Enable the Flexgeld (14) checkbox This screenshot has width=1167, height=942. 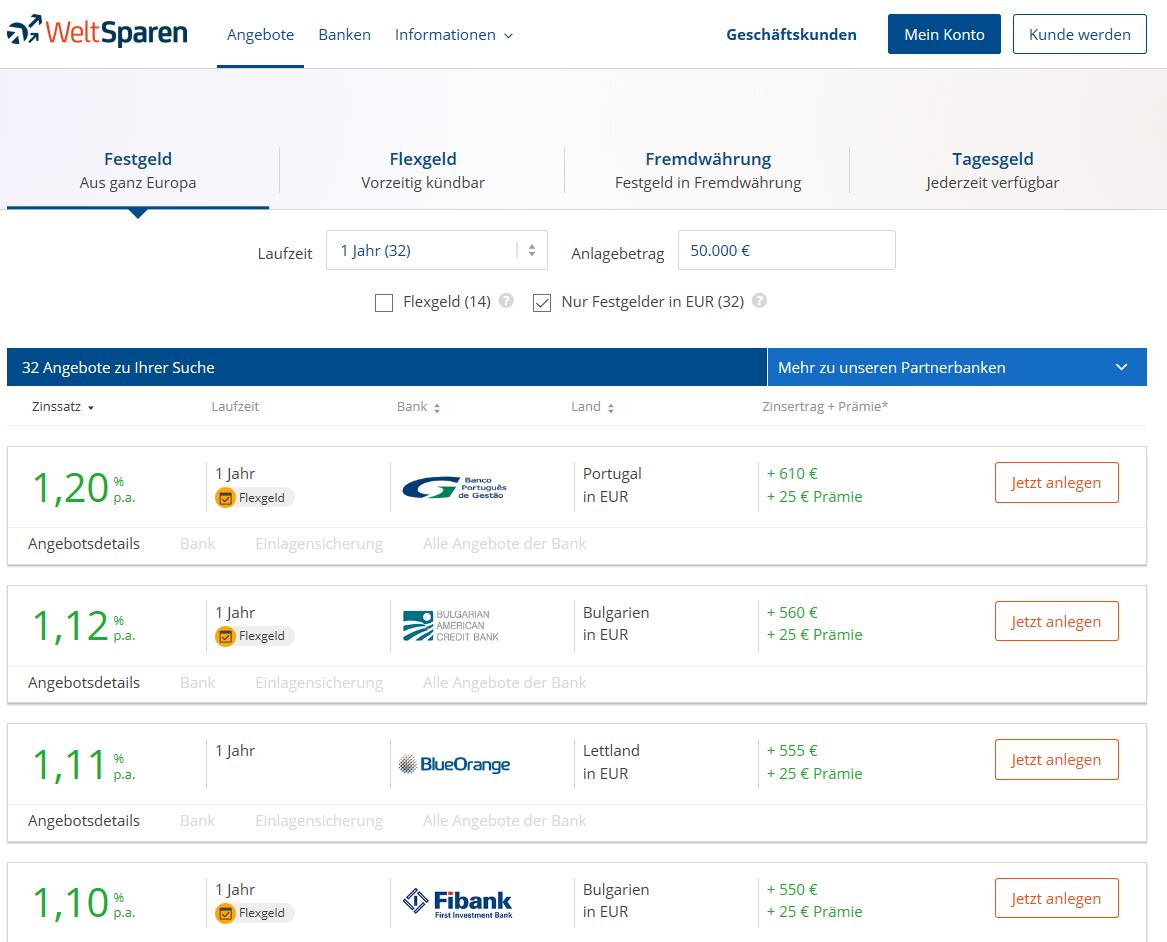pos(384,303)
